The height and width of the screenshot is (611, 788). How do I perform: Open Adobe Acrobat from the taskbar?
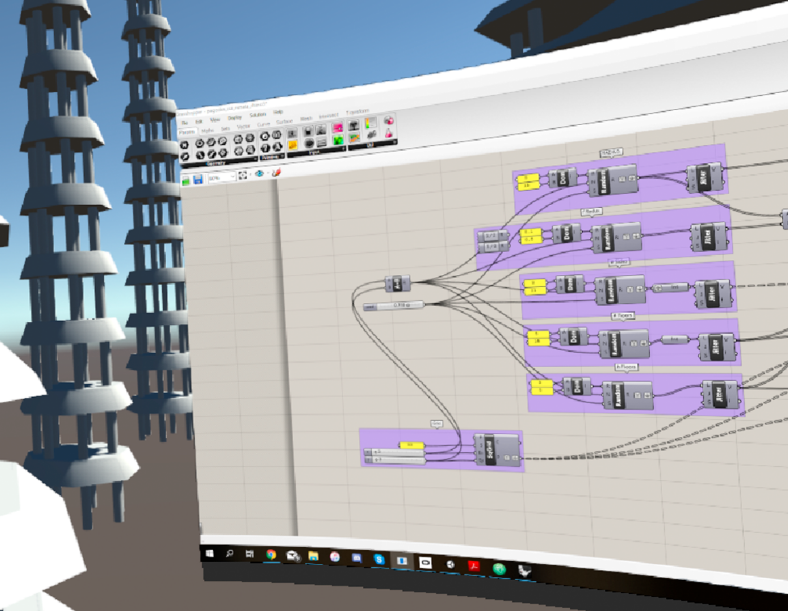click(474, 566)
